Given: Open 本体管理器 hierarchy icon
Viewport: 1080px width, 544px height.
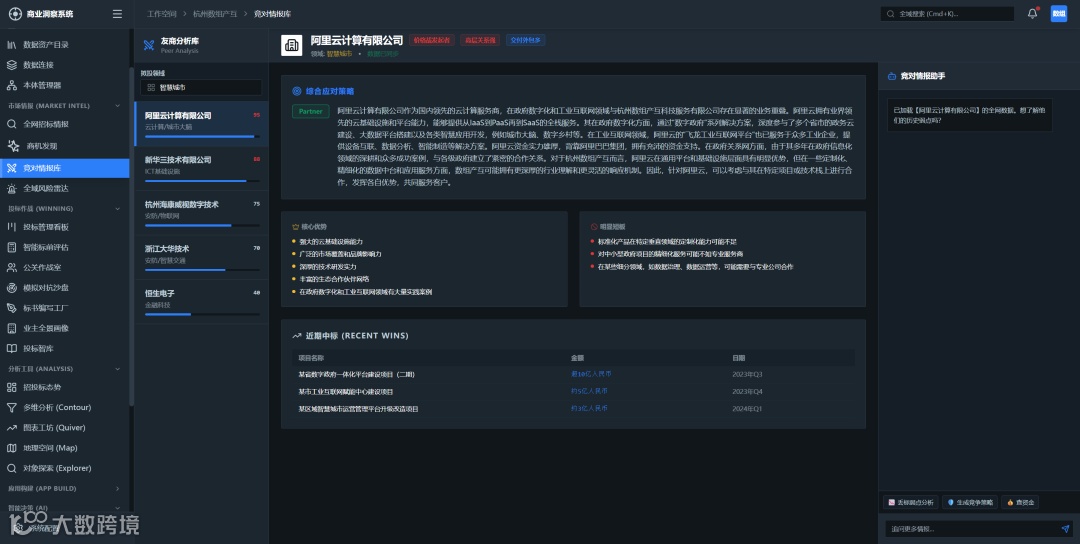Looking at the screenshot, I should point(12,85).
